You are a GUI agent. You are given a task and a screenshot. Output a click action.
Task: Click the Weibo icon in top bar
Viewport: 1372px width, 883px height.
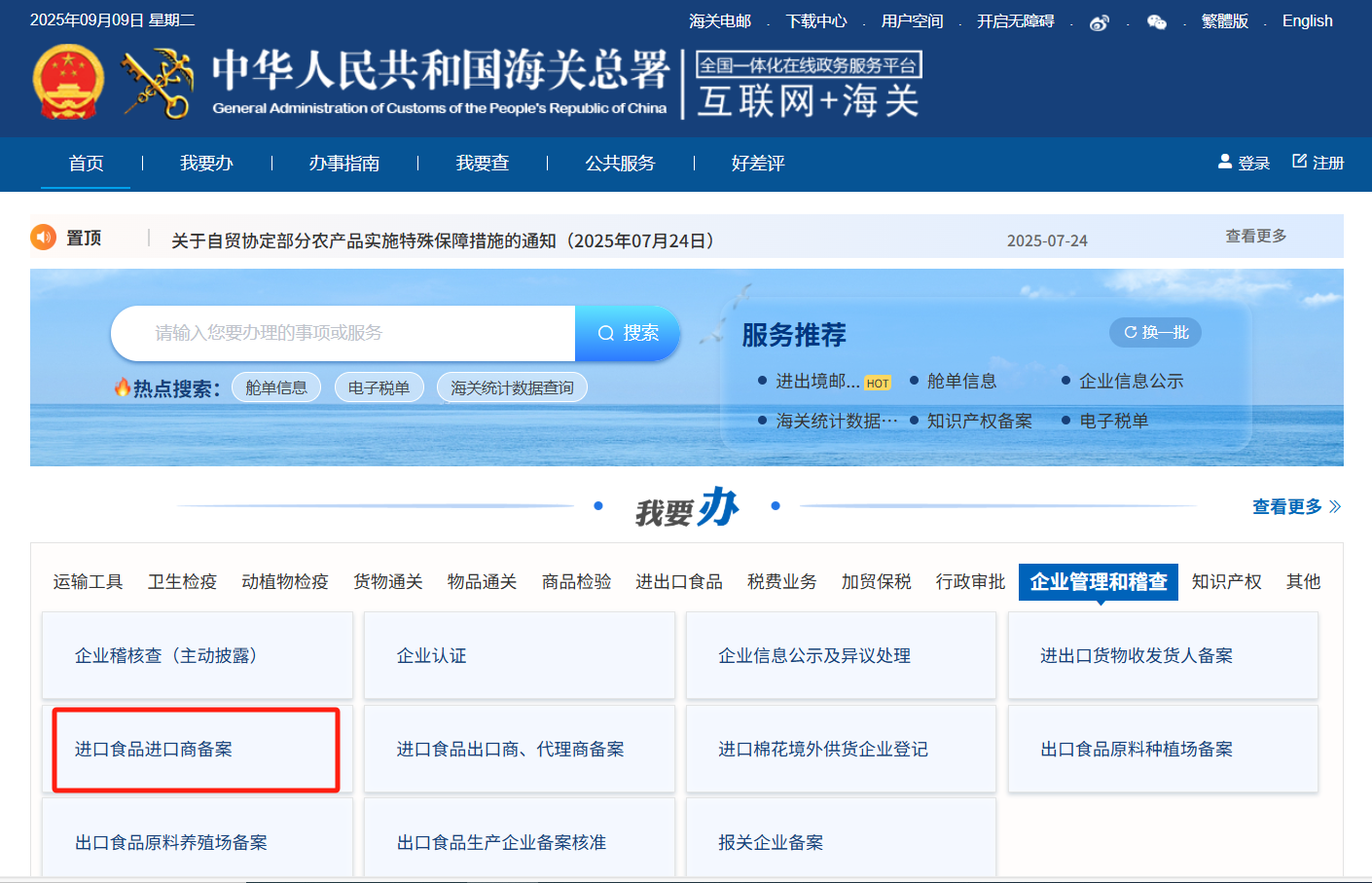(x=1100, y=22)
